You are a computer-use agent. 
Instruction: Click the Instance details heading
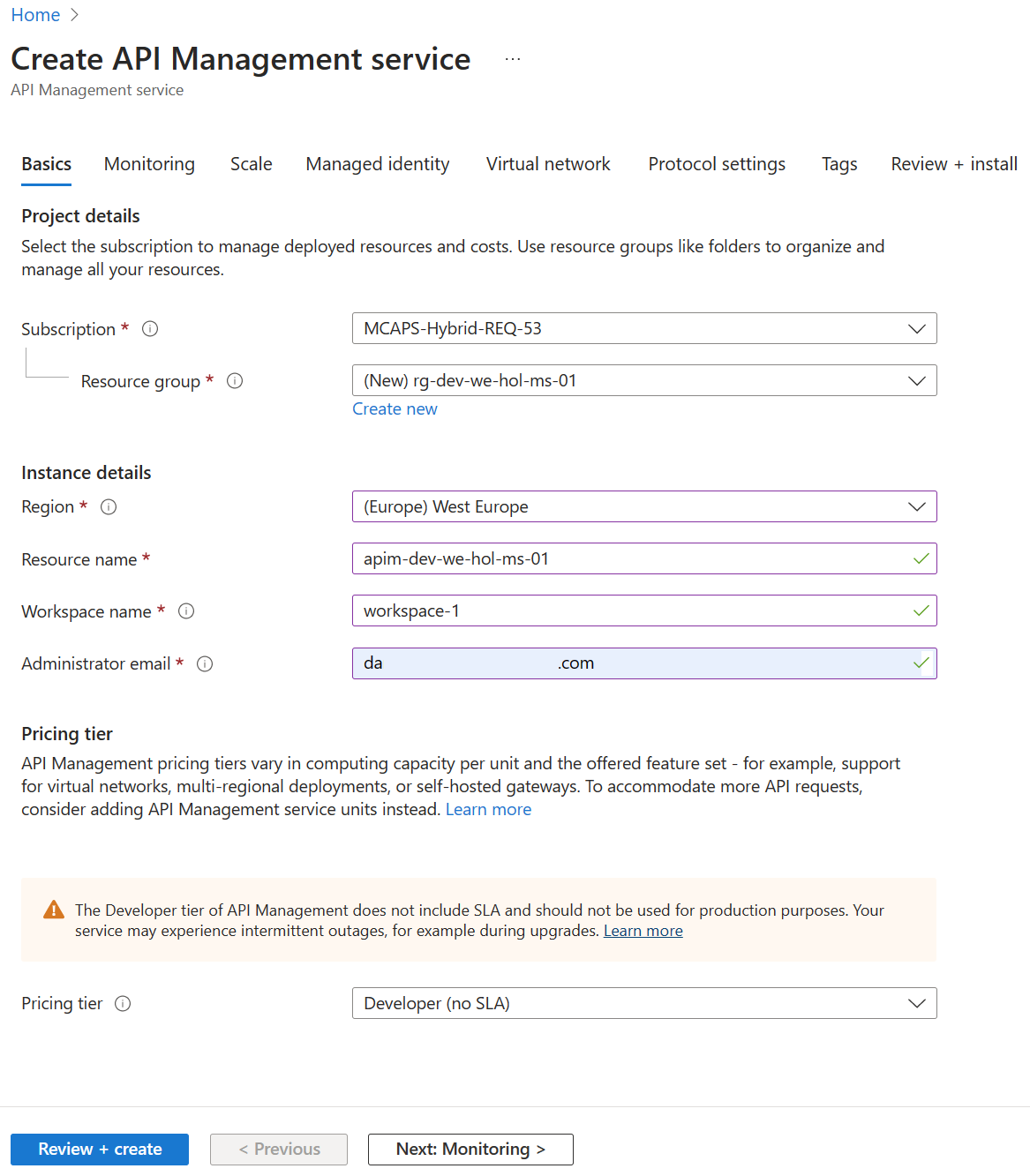point(86,473)
